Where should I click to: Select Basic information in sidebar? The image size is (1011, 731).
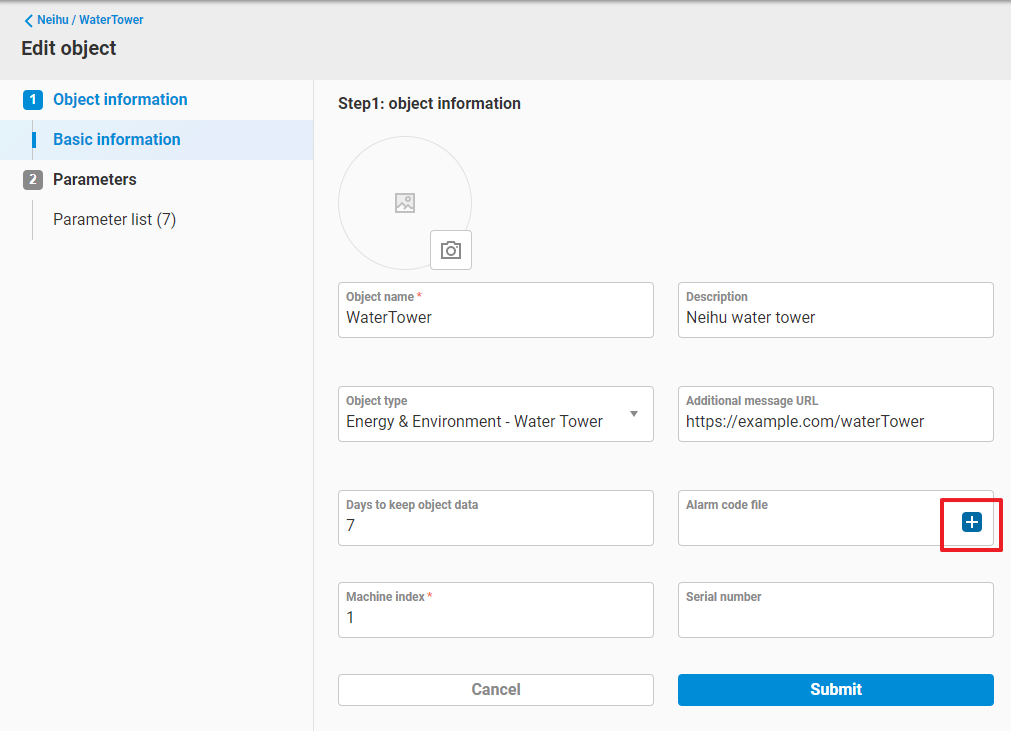point(117,140)
